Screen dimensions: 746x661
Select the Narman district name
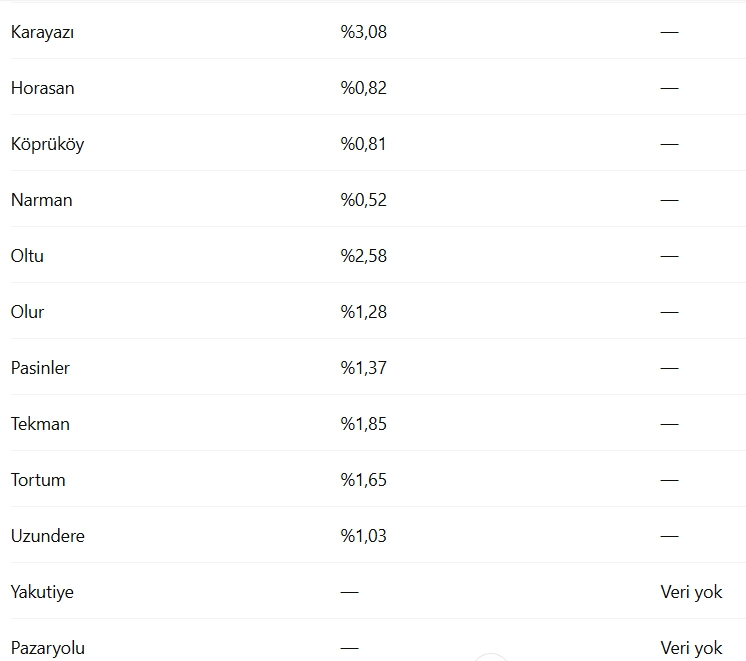click(x=42, y=200)
